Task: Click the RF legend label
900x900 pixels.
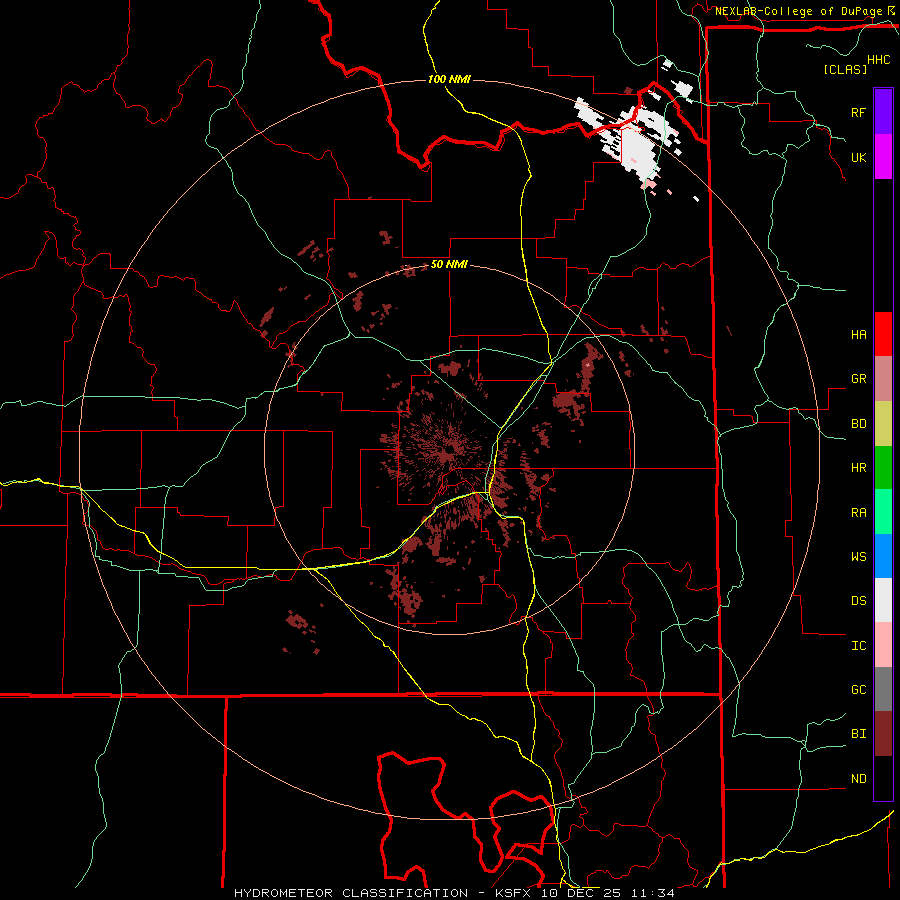Action: pyautogui.click(x=859, y=112)
